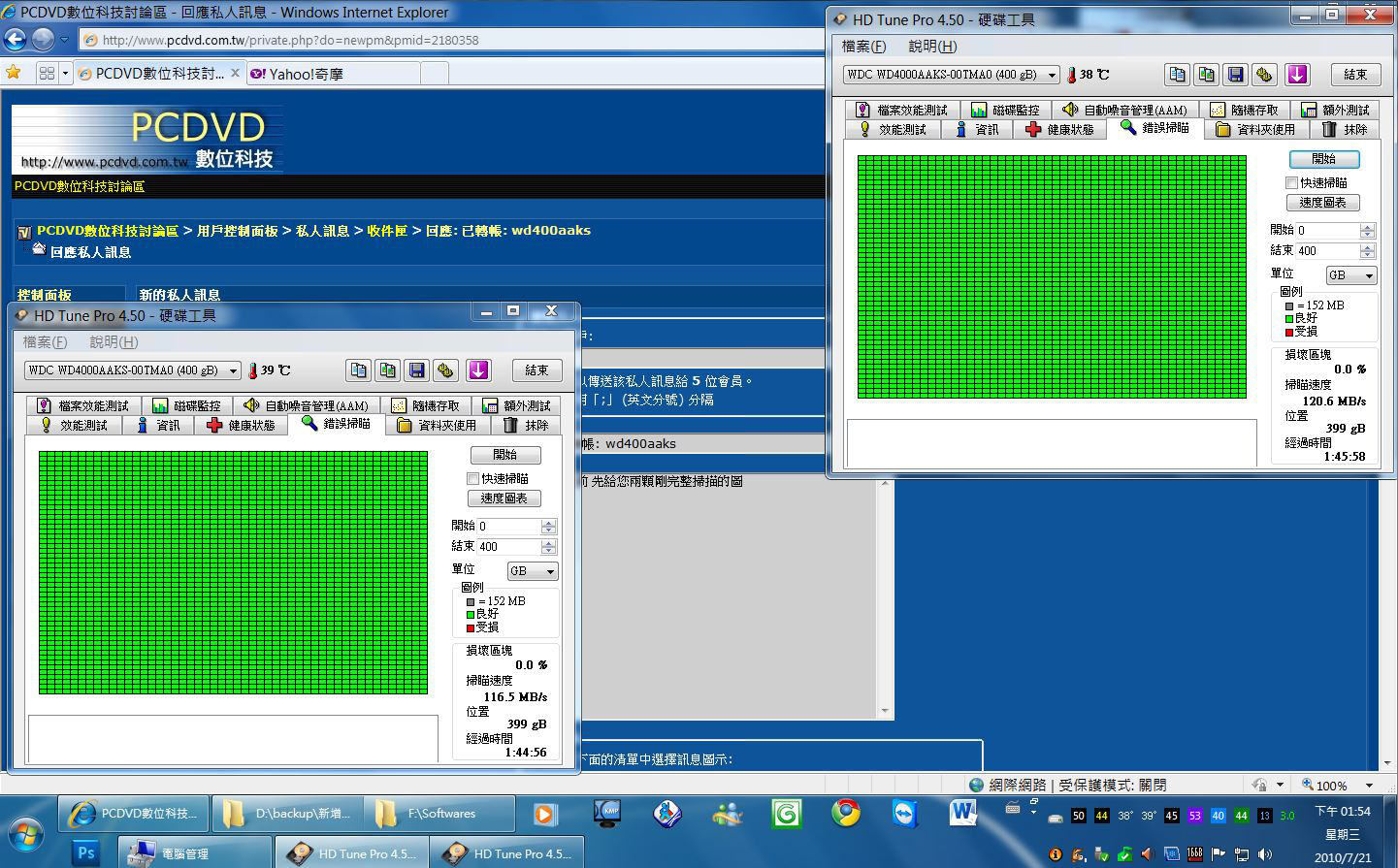Screen dimensions: 1398x868
Task: Open options icon in right HD Tune window
Action: tap(1265, 75)
